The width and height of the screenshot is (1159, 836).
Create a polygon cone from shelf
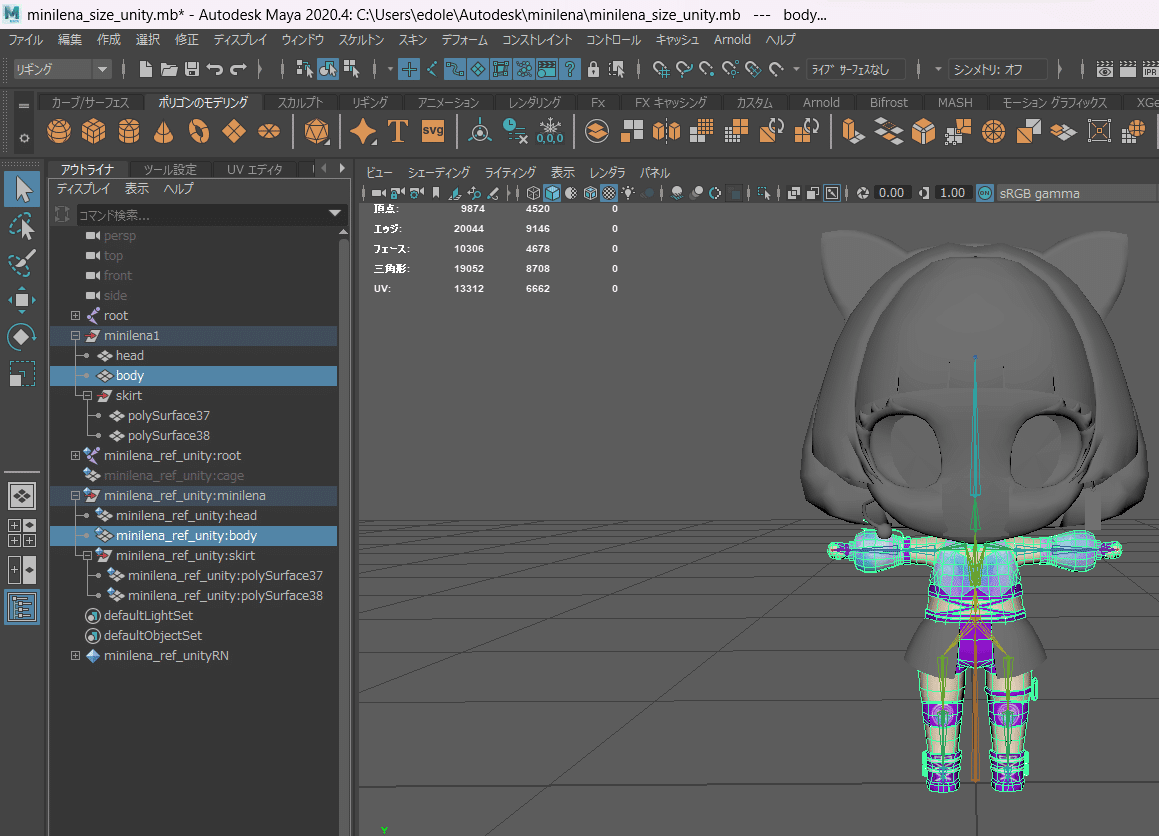[x=163, y=132]
